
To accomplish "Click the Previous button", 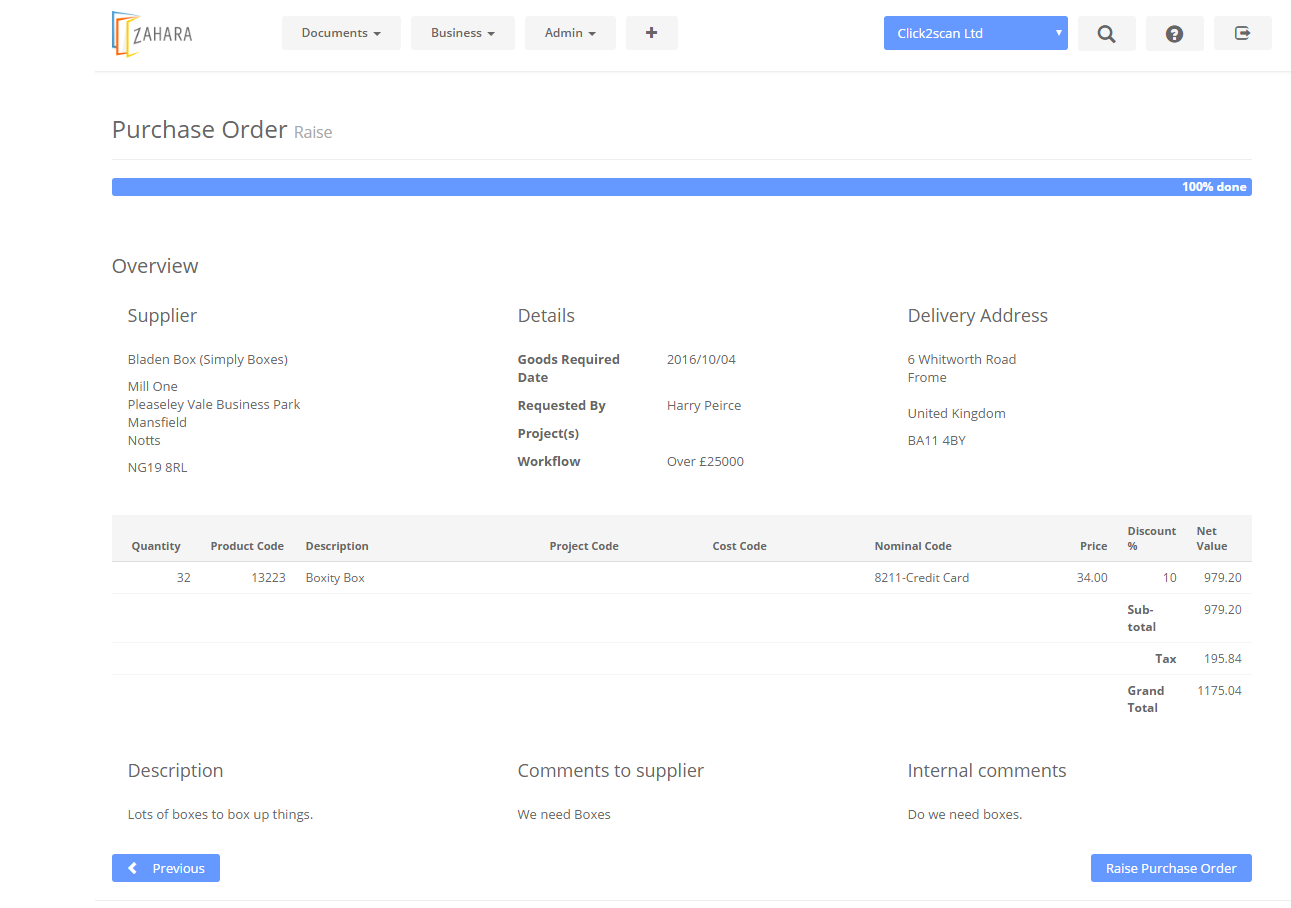I will [x=166, y=868].
